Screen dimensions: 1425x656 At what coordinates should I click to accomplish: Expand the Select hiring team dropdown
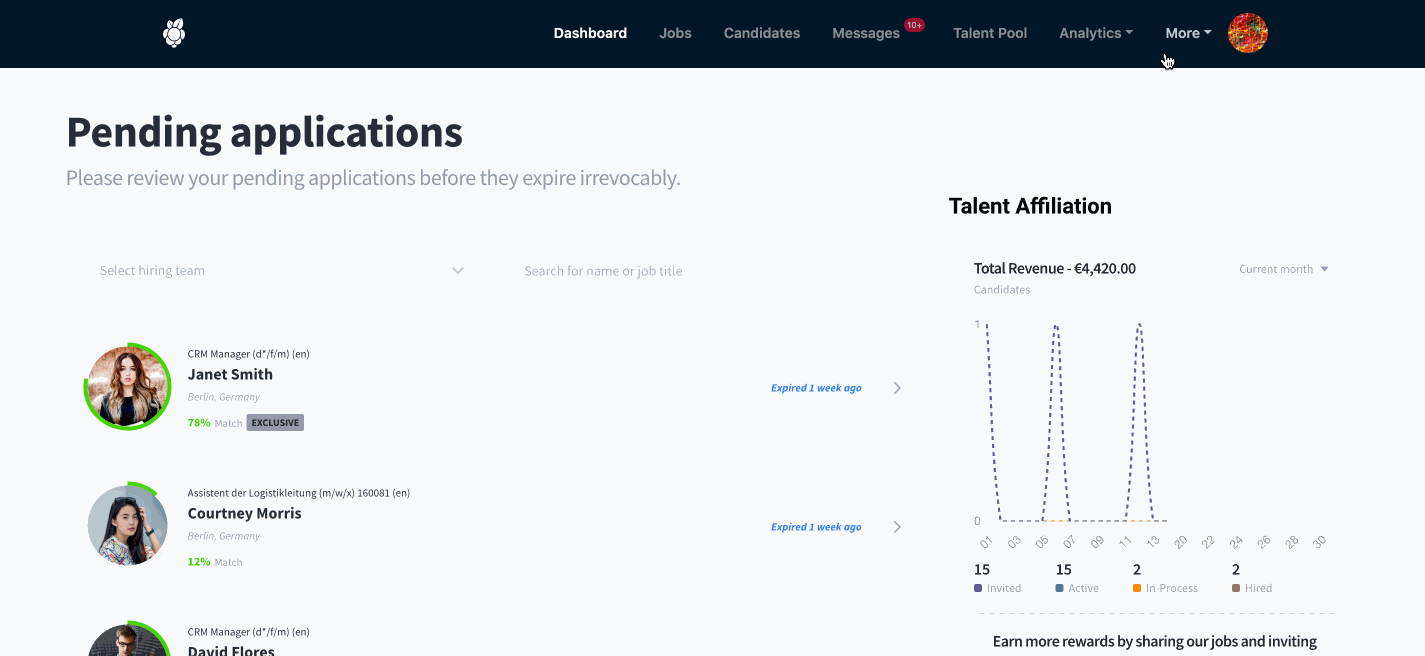[282, 271]
